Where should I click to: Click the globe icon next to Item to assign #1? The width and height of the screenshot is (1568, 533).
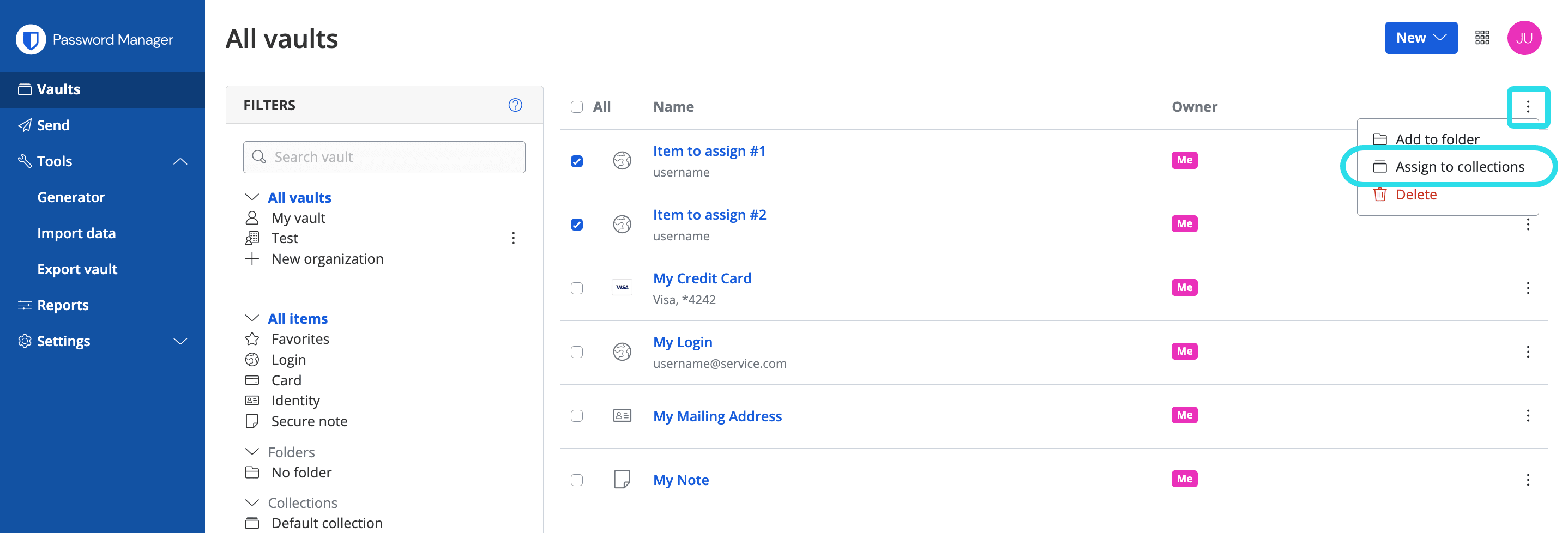tap(622, 160)
